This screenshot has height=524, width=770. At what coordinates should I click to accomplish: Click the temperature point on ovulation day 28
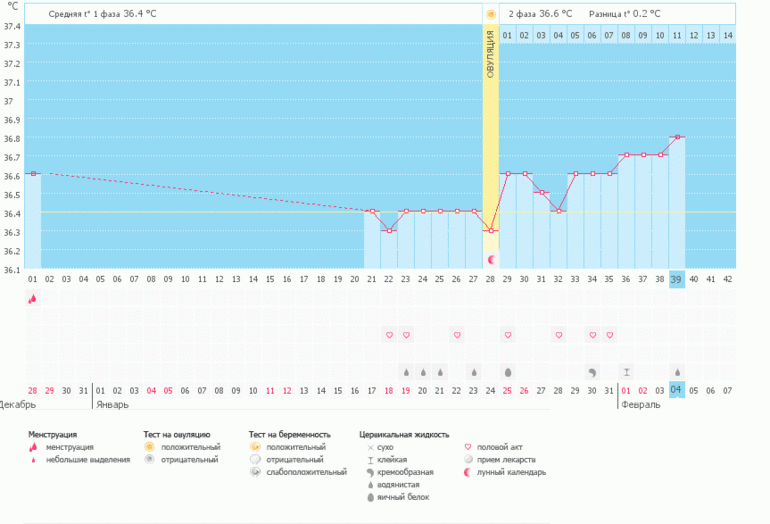point(491,230)
